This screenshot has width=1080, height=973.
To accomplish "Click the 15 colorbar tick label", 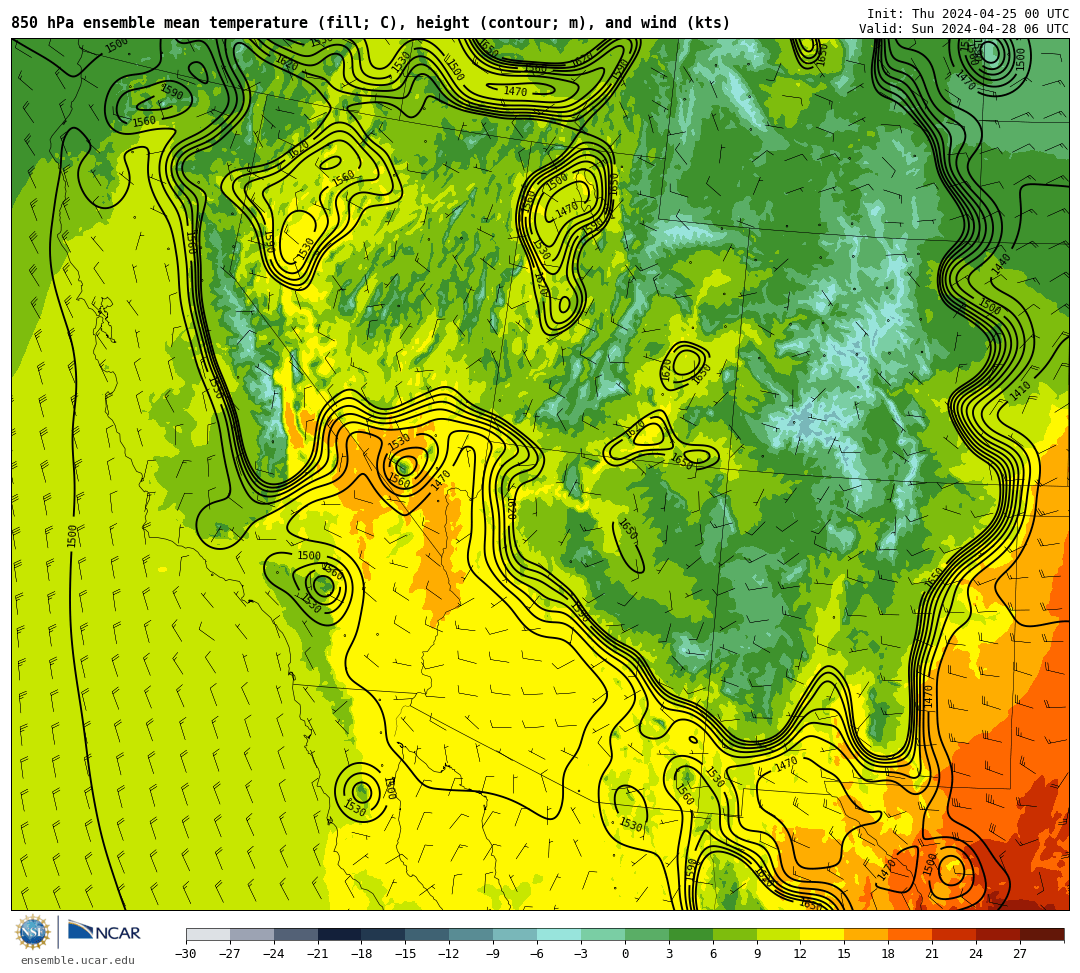I will pos(844,954).
